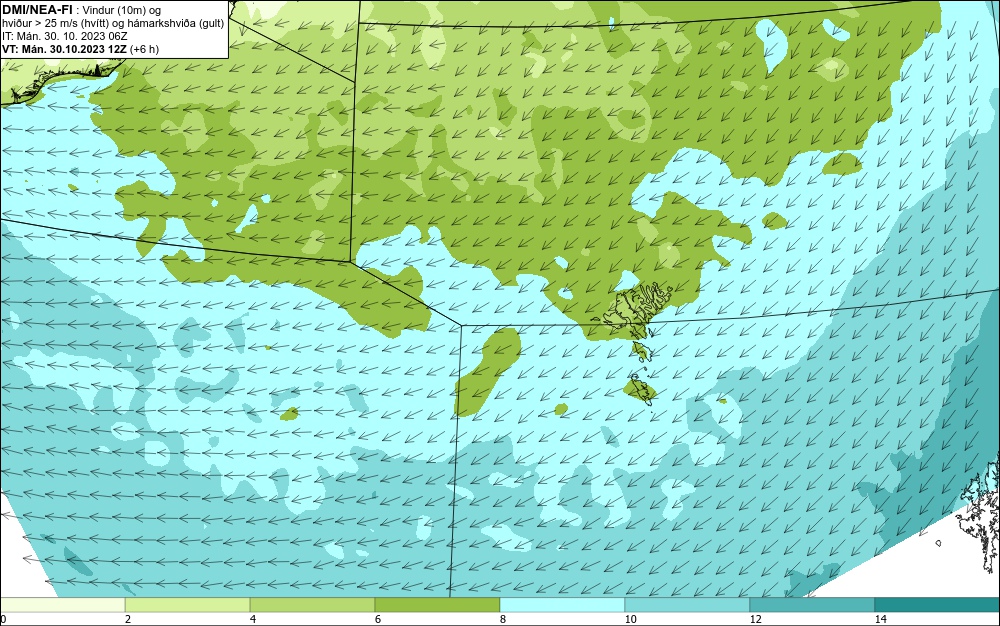This screenshot has height=626, width=1000.
Task: Click the 10–12 m/s teal legend swatch
Action: pyautogui.click(x=688, y=604)
